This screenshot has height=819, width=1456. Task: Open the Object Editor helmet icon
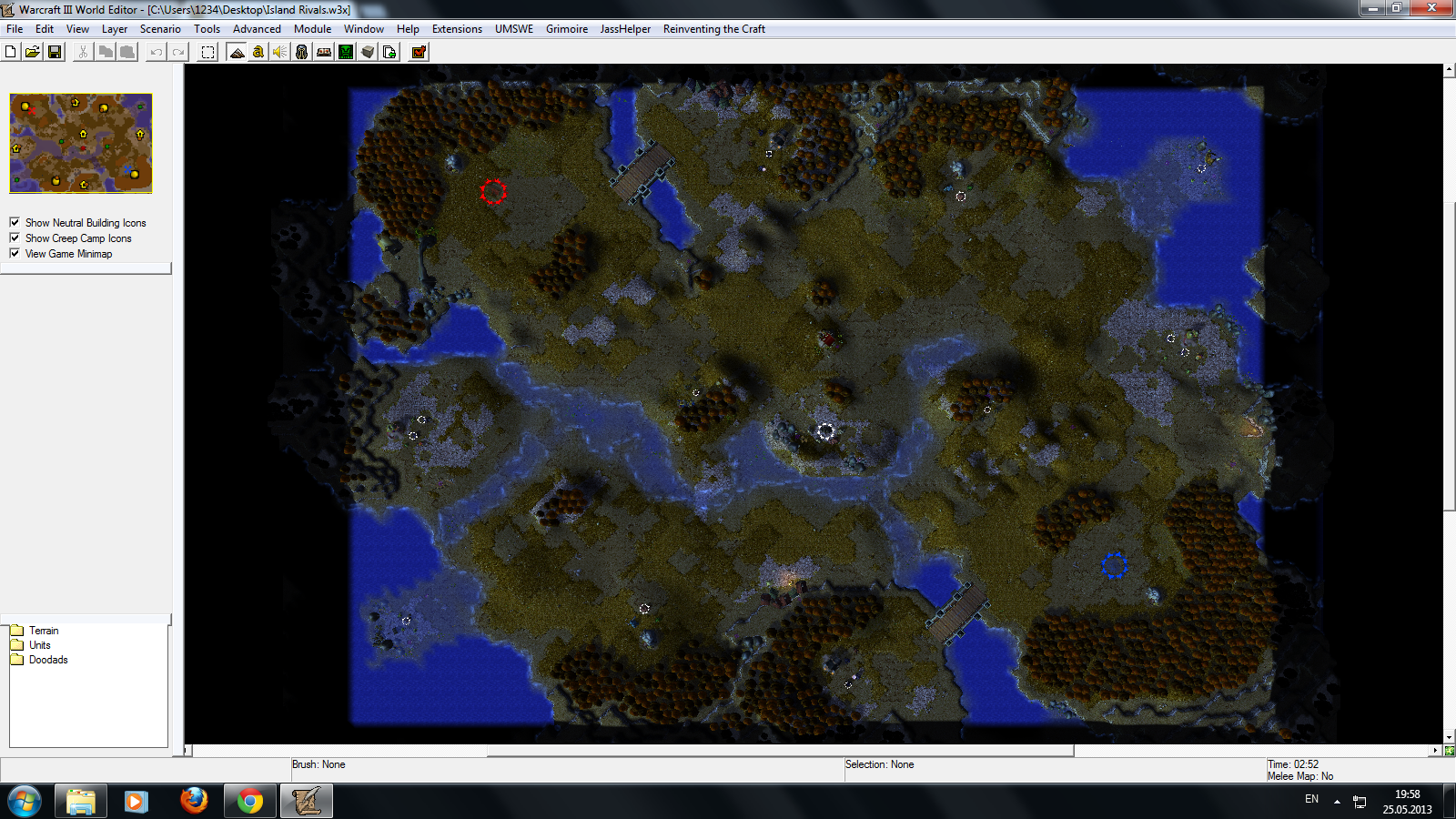[x=302, y=52]
